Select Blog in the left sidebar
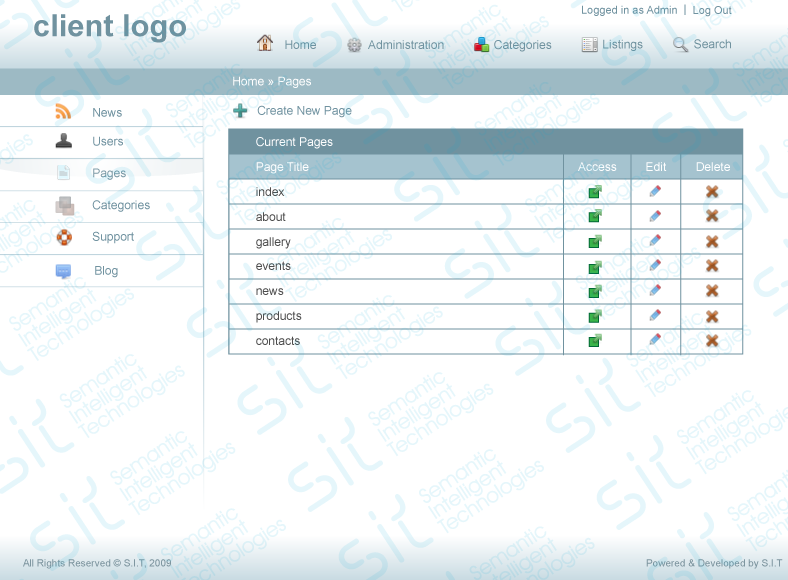Image resolution: width=788 pixels, height=580 pixels. 106,271
